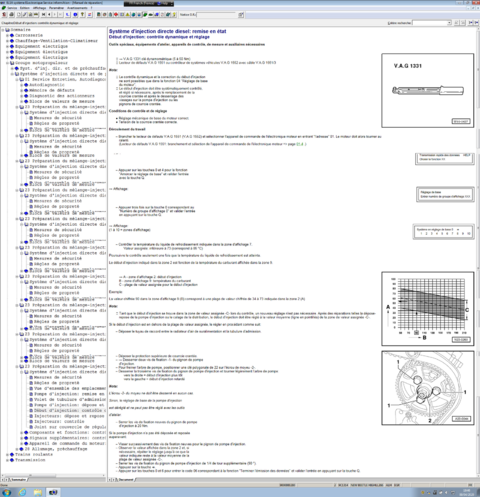Click the last blue-arrow search navigation button
The image size is (480, 497).
coord(477,23)
